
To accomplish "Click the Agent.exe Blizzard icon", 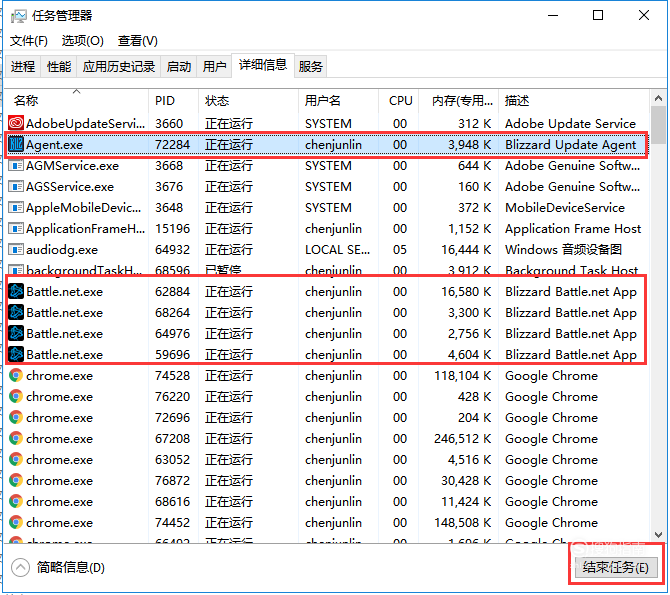I will point(16,144).
